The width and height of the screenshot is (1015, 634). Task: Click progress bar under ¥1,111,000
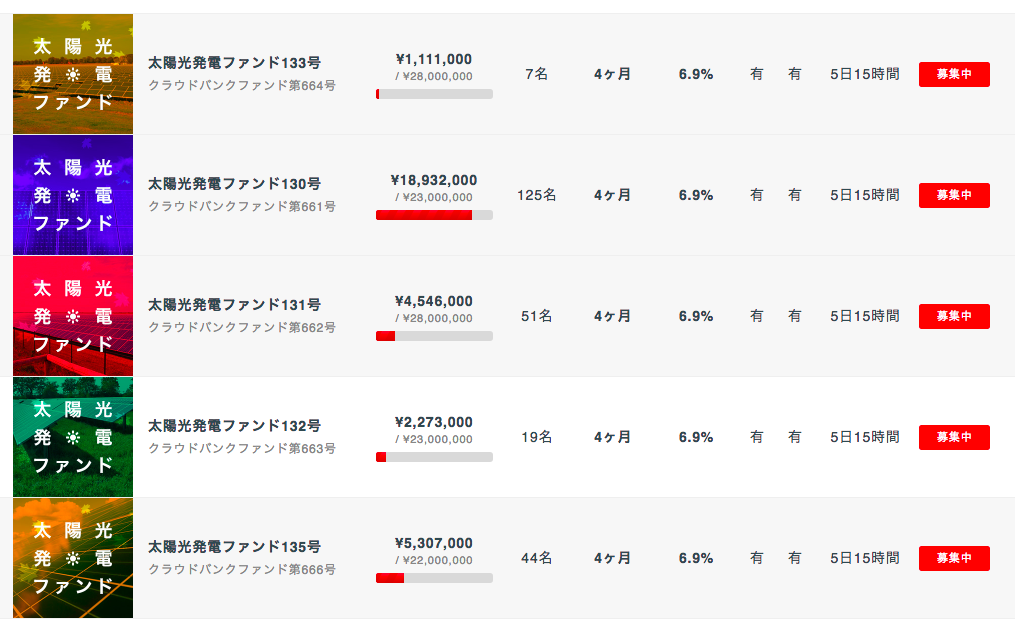[434, 94]
